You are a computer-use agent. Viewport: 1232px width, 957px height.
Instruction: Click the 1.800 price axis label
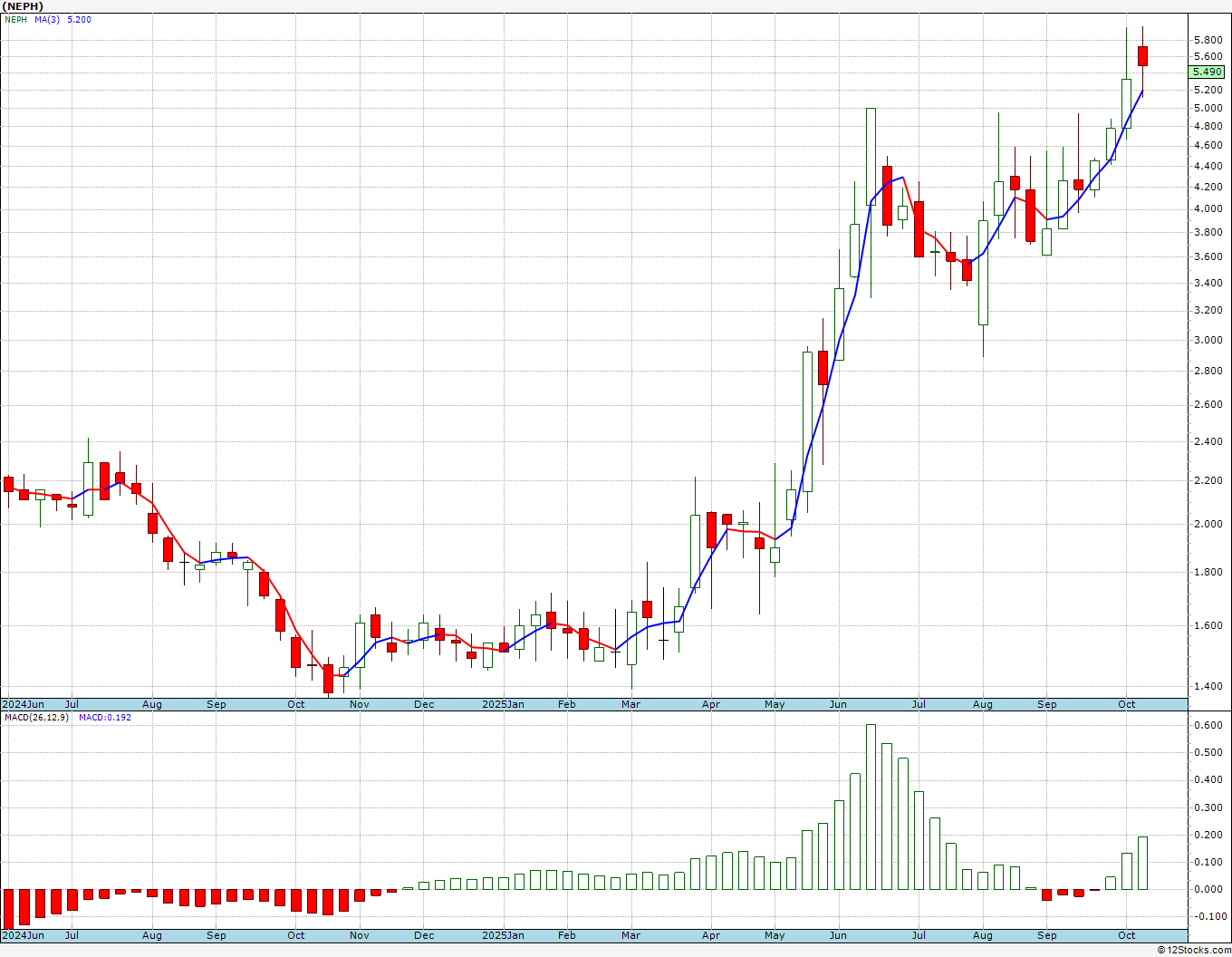(1208, 572)
